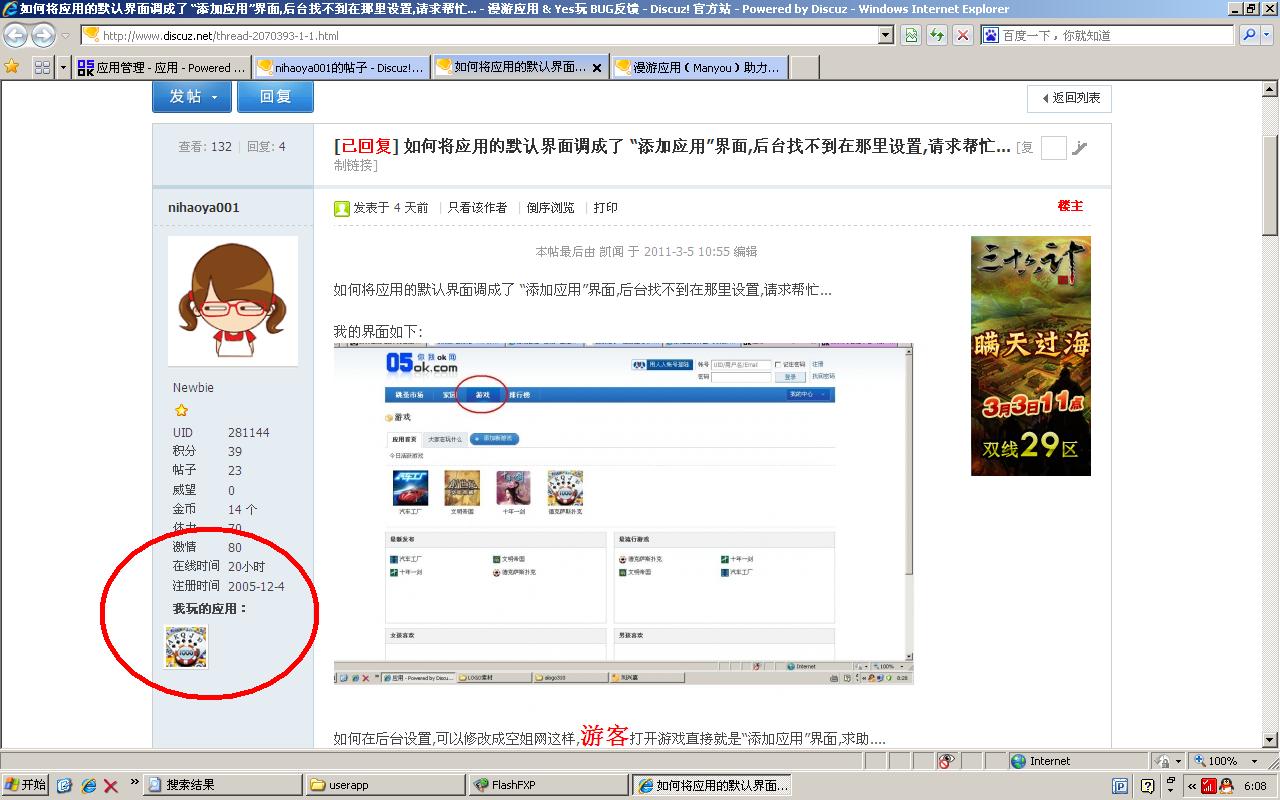Click the 查看: 132 view count text
This screenshot has width=1280, height=800.
pos(205,147)
